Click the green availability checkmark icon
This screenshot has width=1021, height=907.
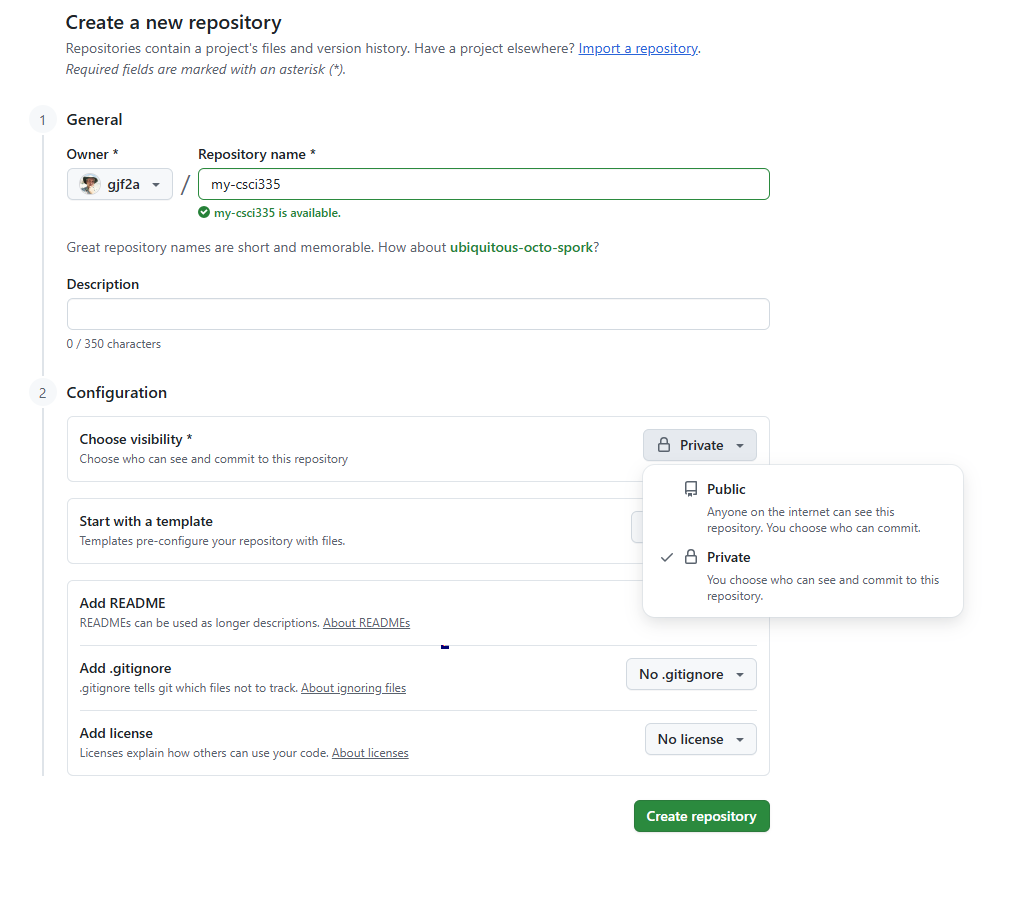pyautogui.click(x=204, y=212)
